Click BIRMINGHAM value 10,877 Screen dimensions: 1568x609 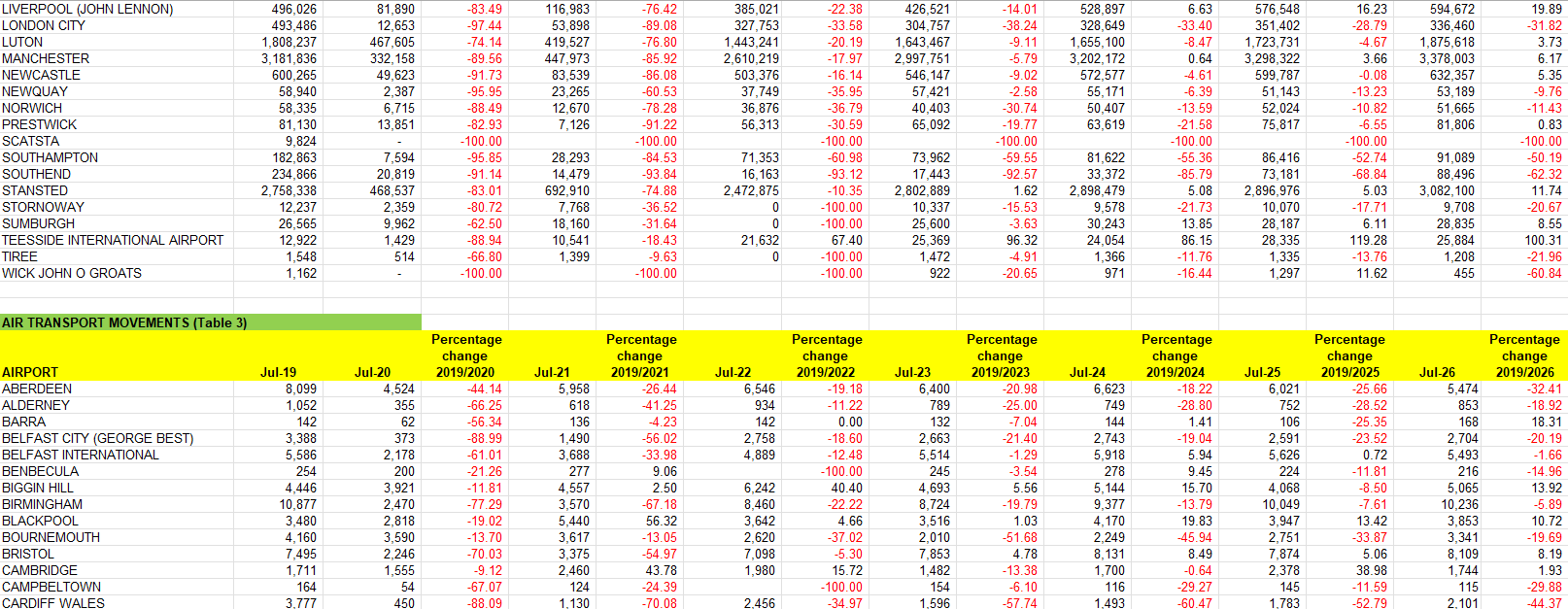click(297, 504)
